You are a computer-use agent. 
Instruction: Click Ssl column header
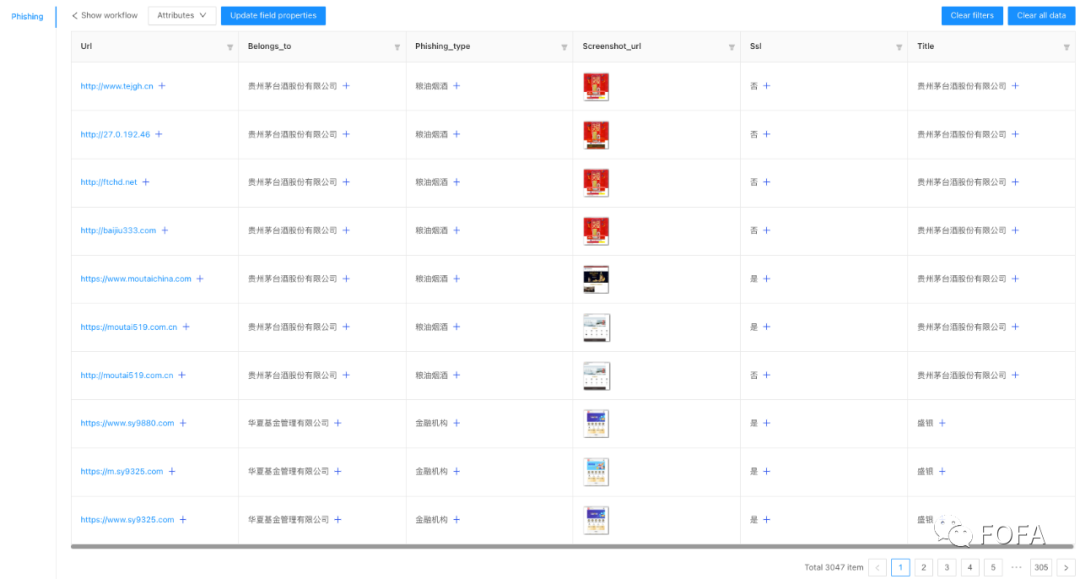[824, 47]
